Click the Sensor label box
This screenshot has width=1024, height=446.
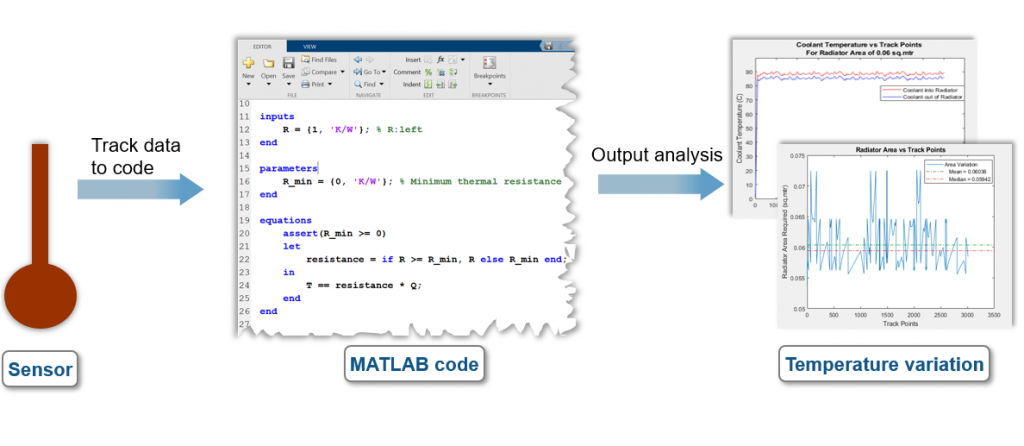coord(41,371)
